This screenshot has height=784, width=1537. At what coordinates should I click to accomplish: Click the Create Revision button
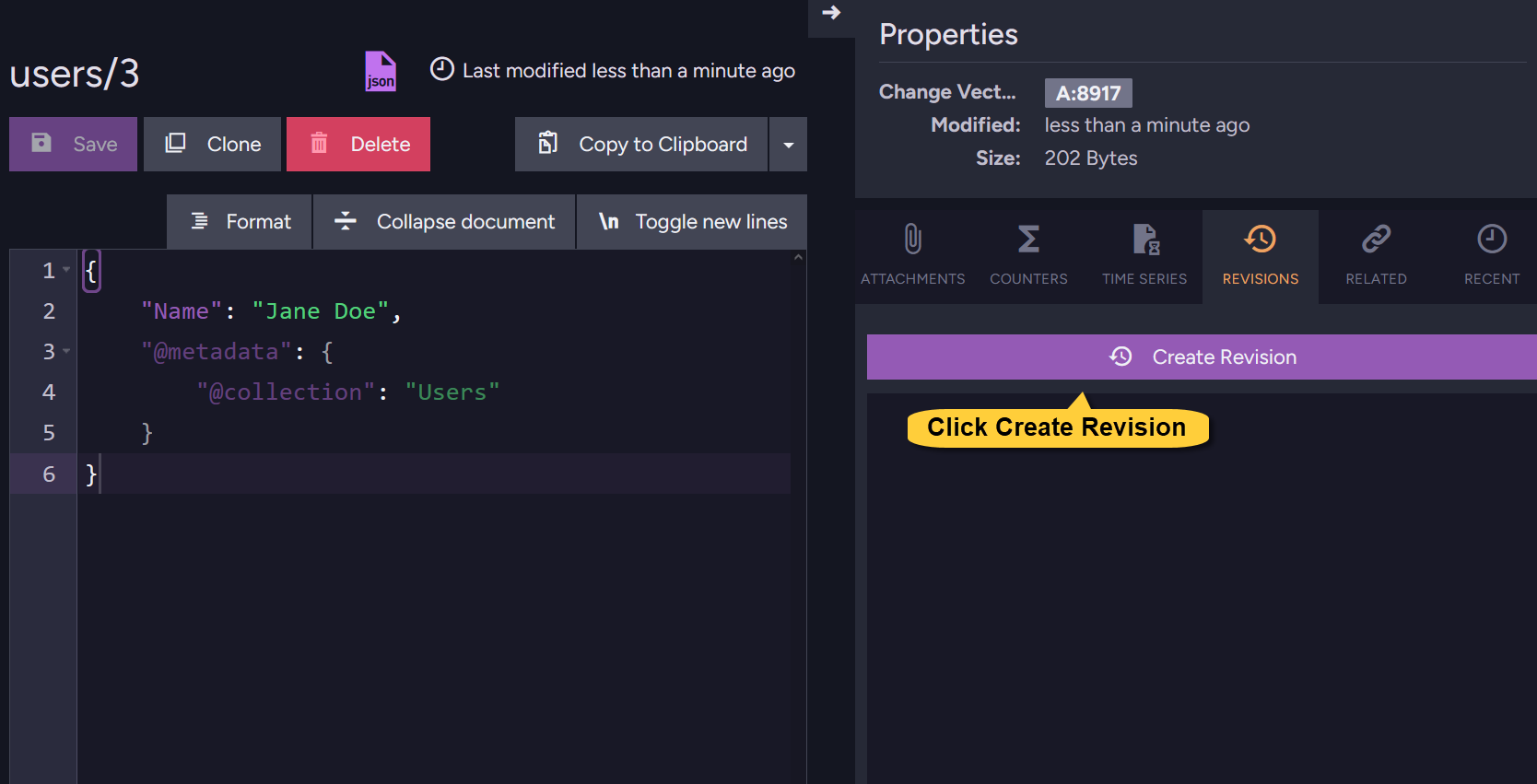point(1202,357)
